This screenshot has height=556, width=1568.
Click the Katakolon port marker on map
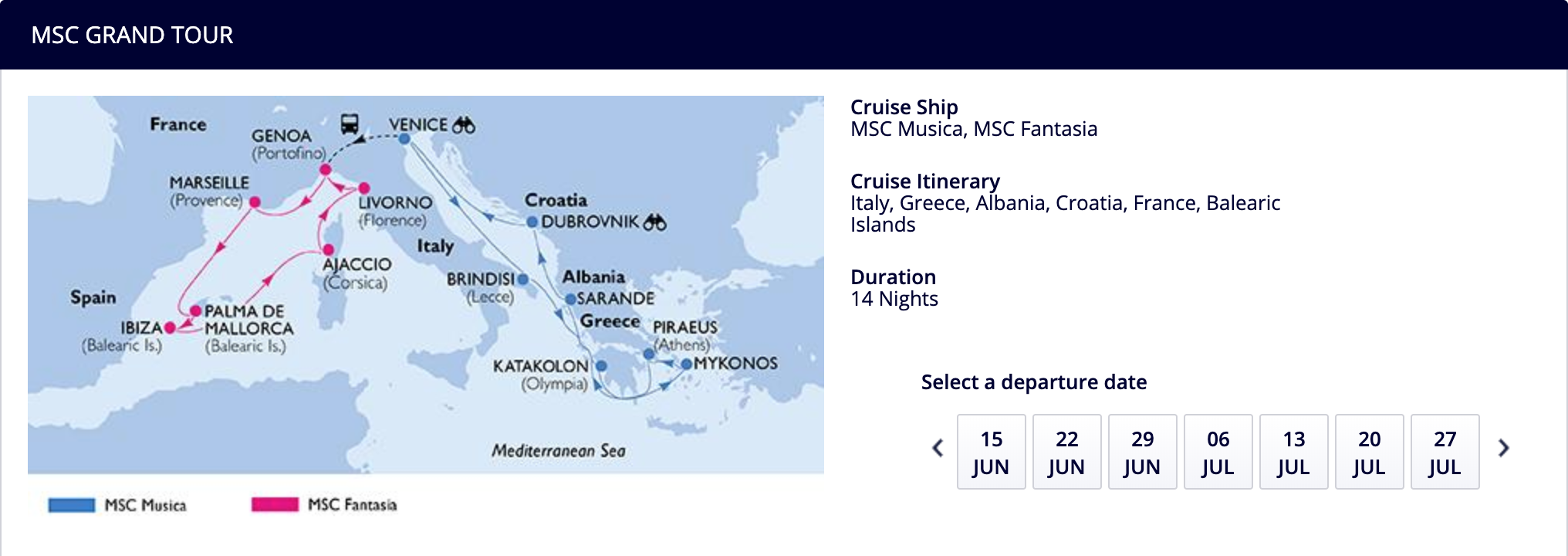[x=601, y=366]
